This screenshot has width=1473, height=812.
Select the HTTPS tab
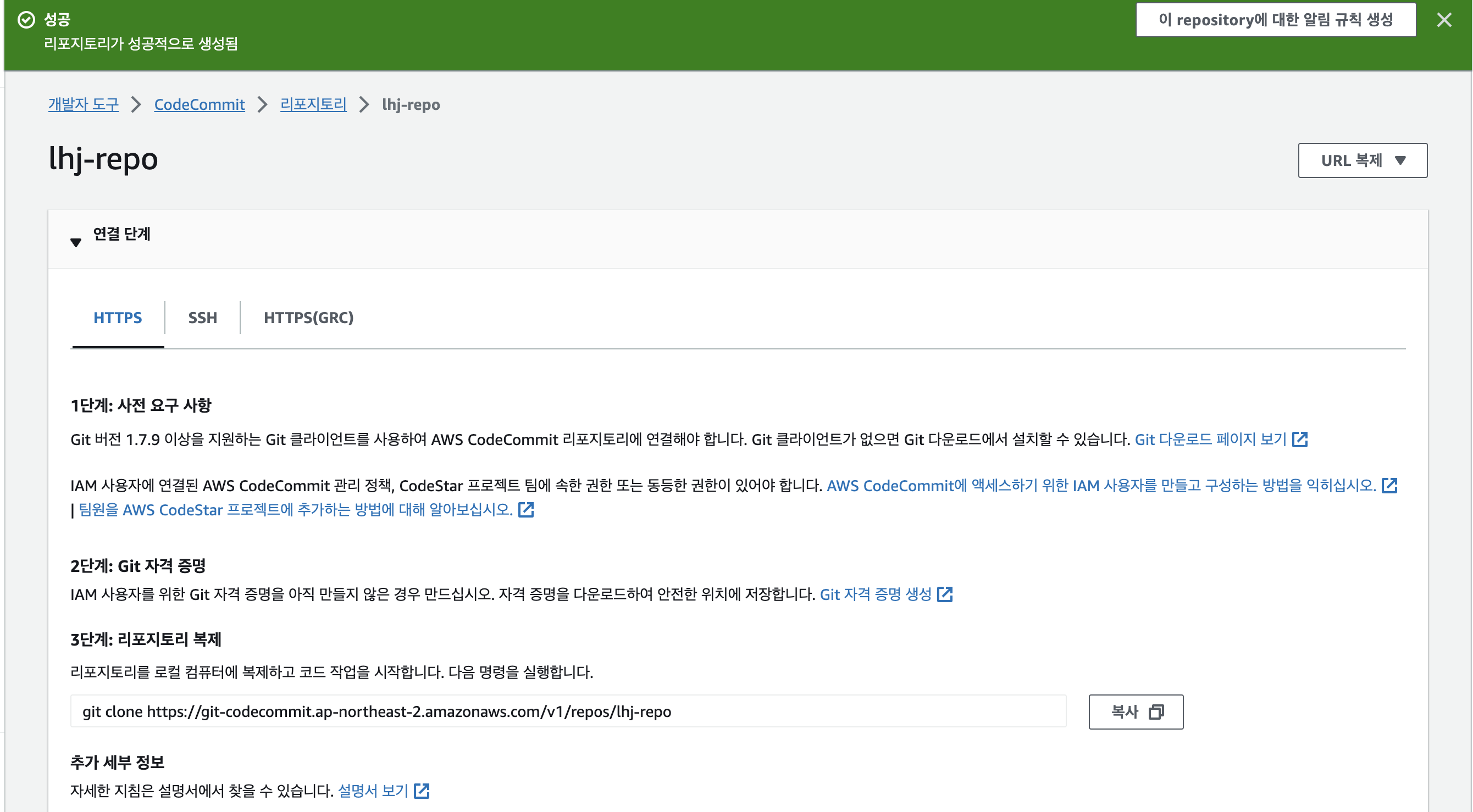[117, 318]
